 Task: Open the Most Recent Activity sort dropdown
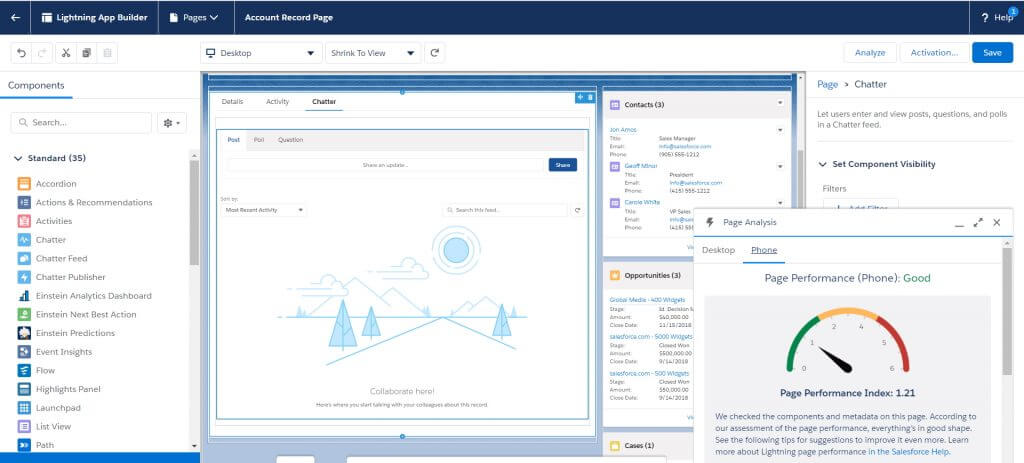click(x=264, y=210)
